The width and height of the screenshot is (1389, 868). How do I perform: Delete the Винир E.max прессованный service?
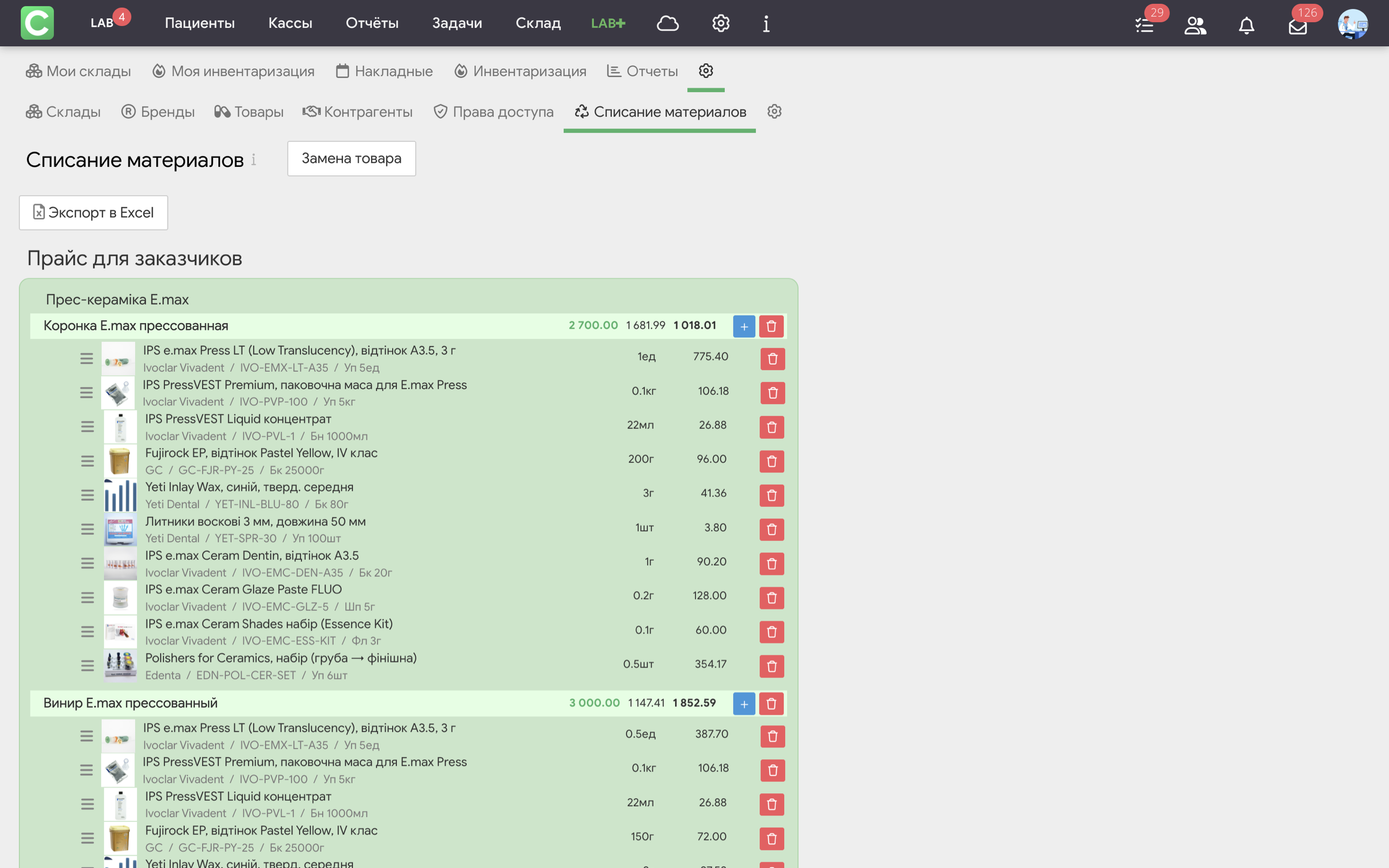click(771, 704)
